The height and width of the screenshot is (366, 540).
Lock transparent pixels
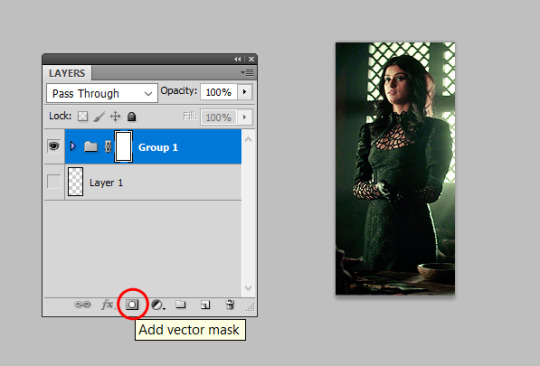pos(83,116)
